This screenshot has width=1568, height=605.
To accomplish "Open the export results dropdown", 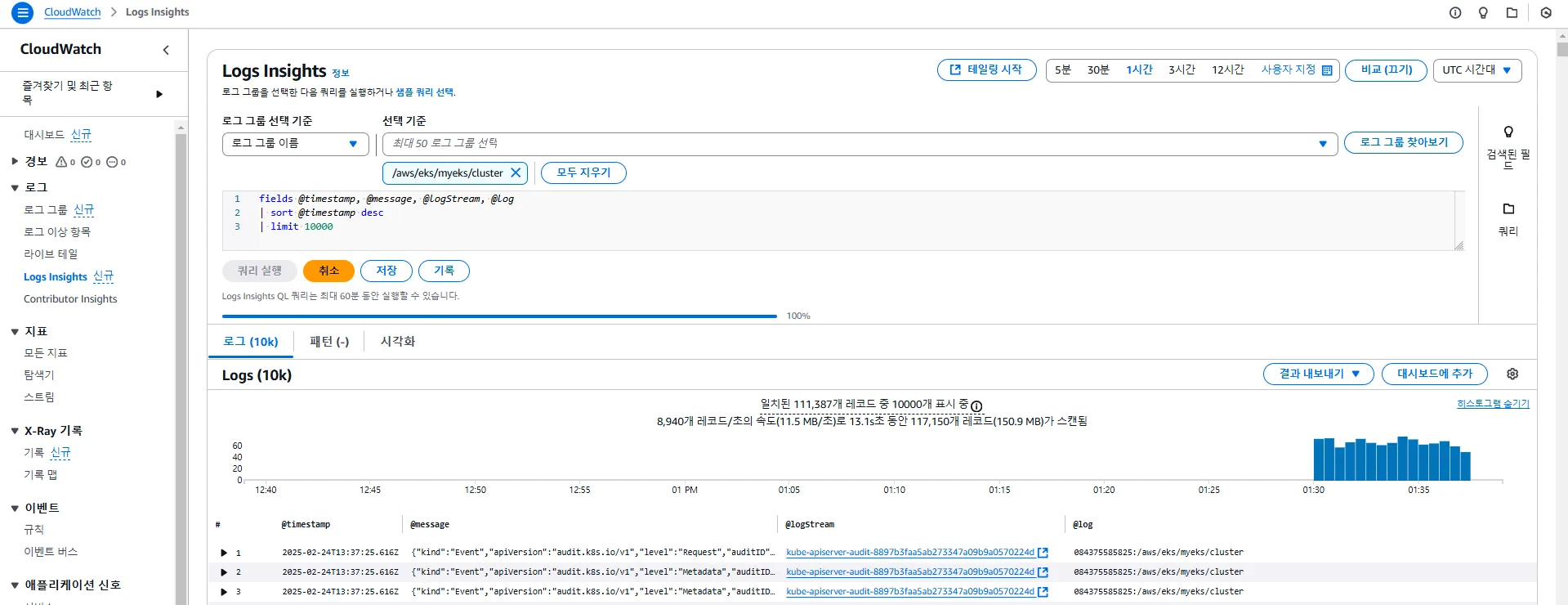I will (x=1318, y=374).
